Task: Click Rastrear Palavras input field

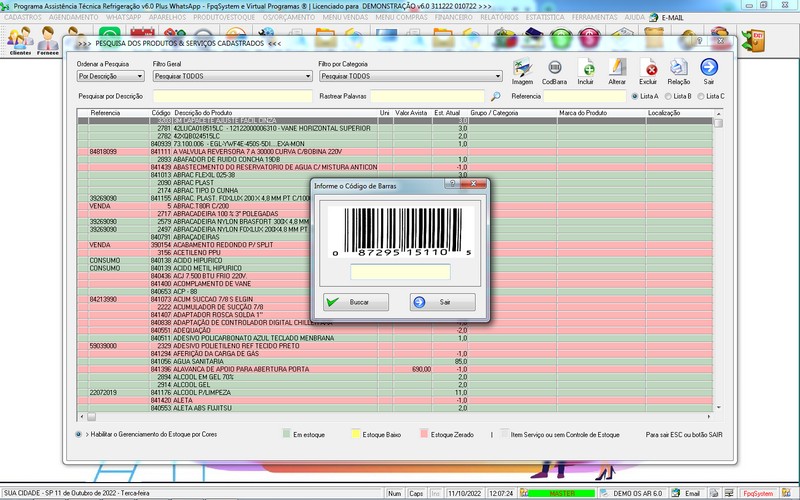Action: [x=427, y=96]
